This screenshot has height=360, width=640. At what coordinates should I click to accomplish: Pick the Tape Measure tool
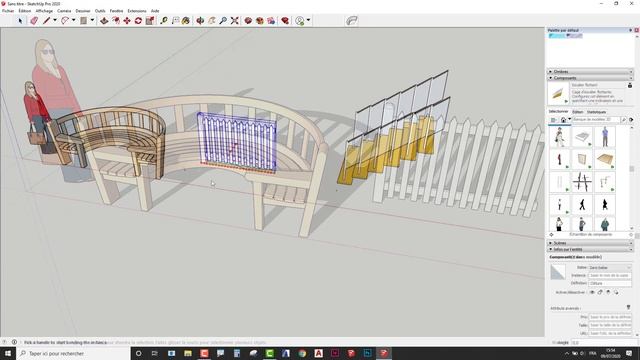(164, 21)
